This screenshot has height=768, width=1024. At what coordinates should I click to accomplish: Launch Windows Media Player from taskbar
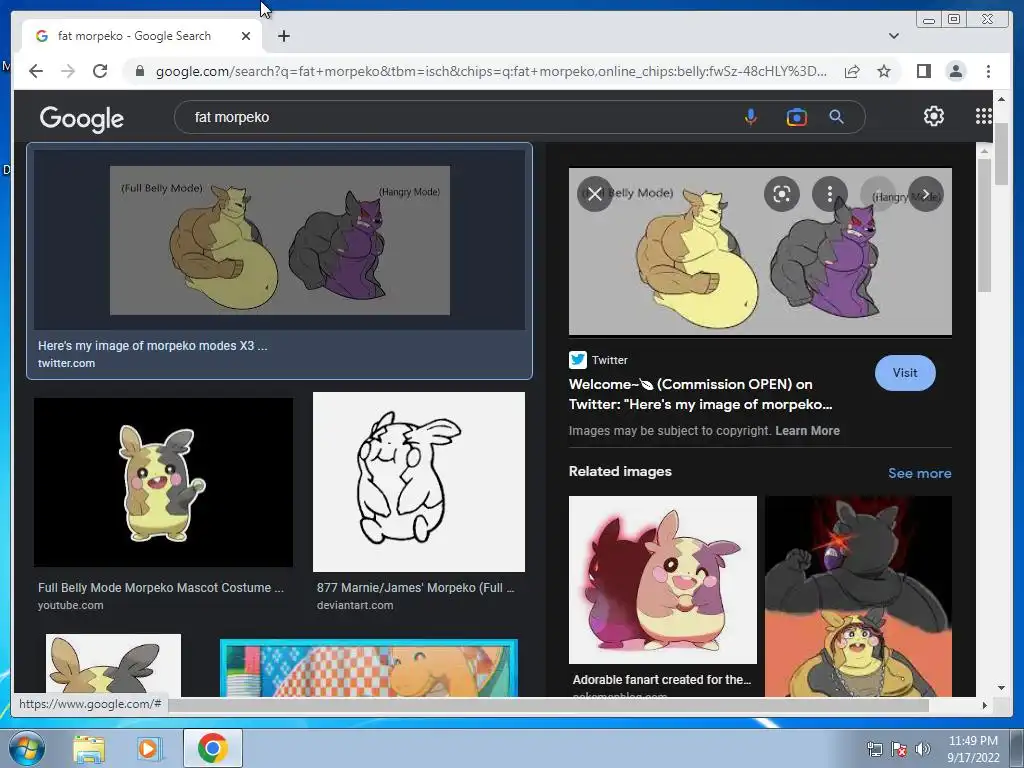(x=150, y=748)
